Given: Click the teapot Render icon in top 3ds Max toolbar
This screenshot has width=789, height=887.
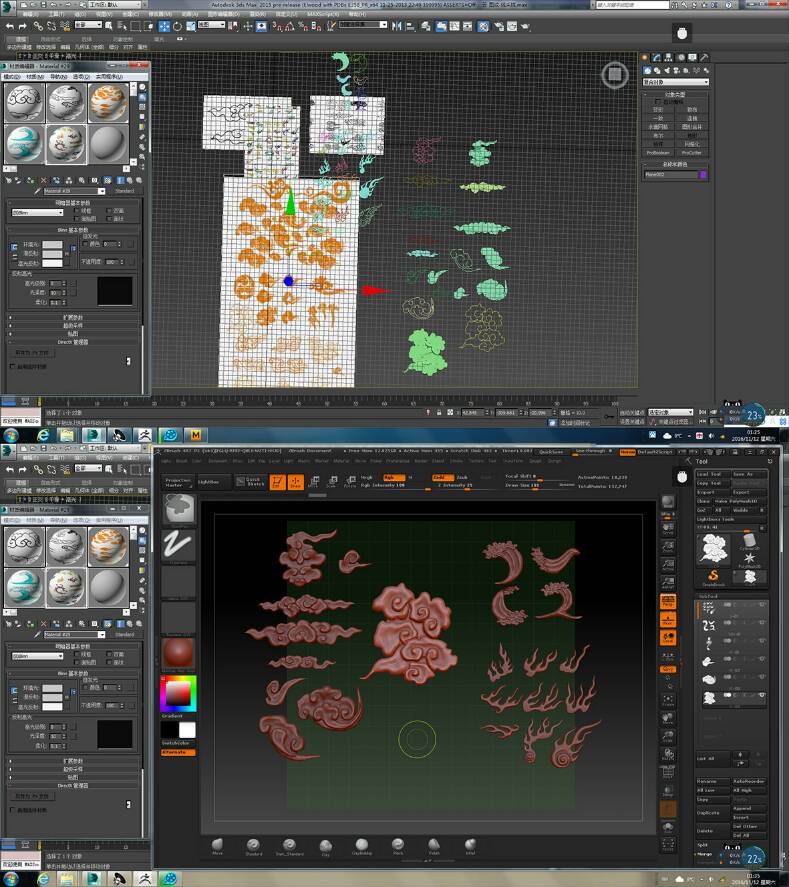Looking at the screenshot, I should [525, 26].
